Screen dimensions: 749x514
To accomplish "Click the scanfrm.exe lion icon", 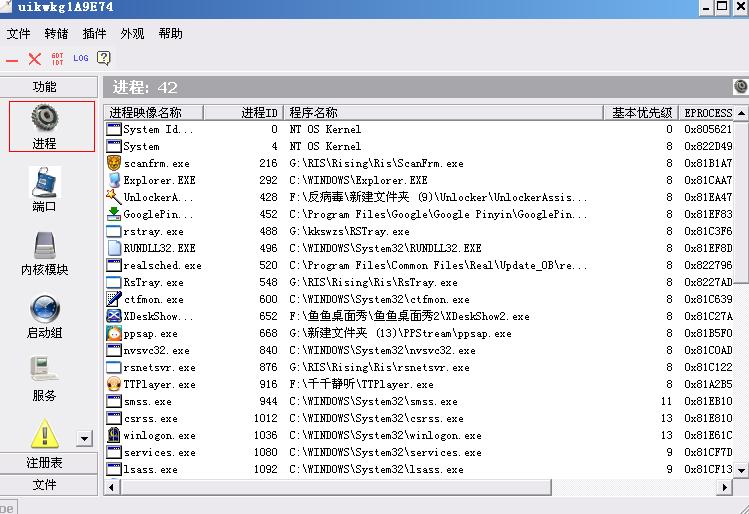I will coord(114,163).
